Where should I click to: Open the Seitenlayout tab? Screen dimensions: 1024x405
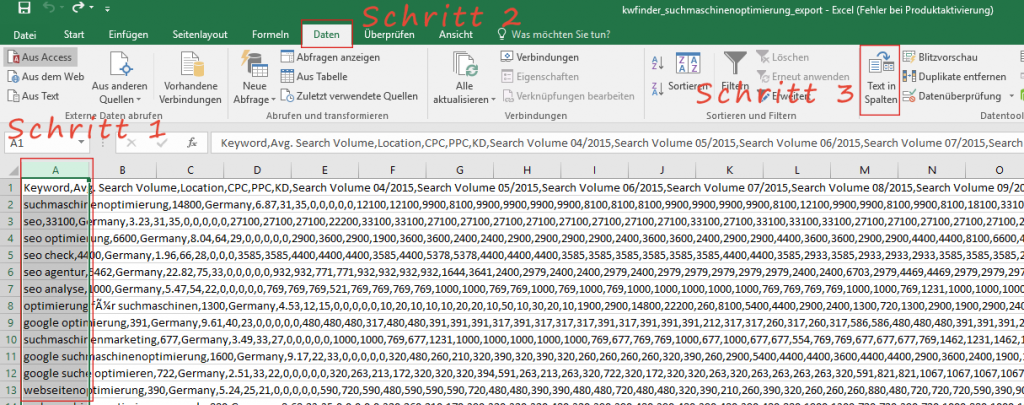[200, 35]
